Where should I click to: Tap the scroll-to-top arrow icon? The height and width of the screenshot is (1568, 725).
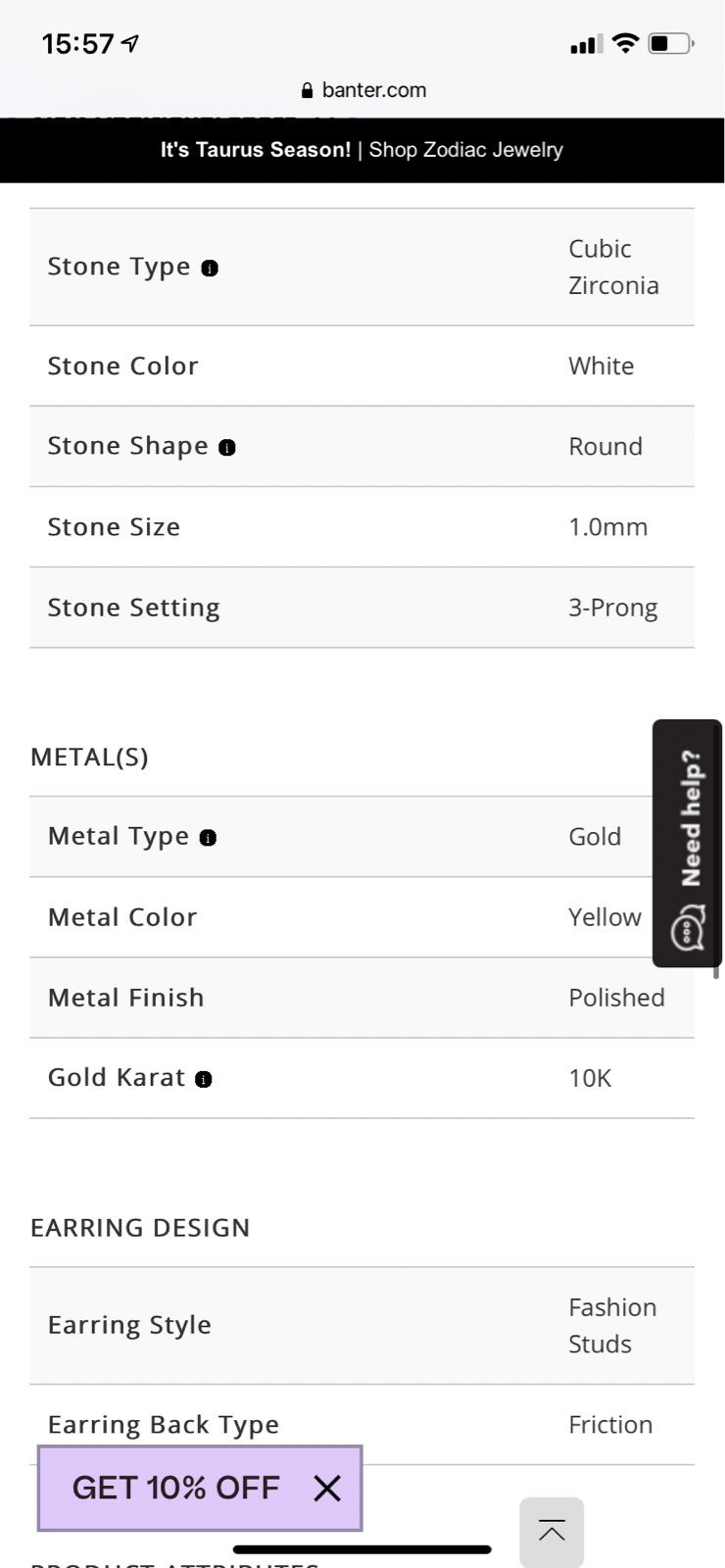[552, 1532]
